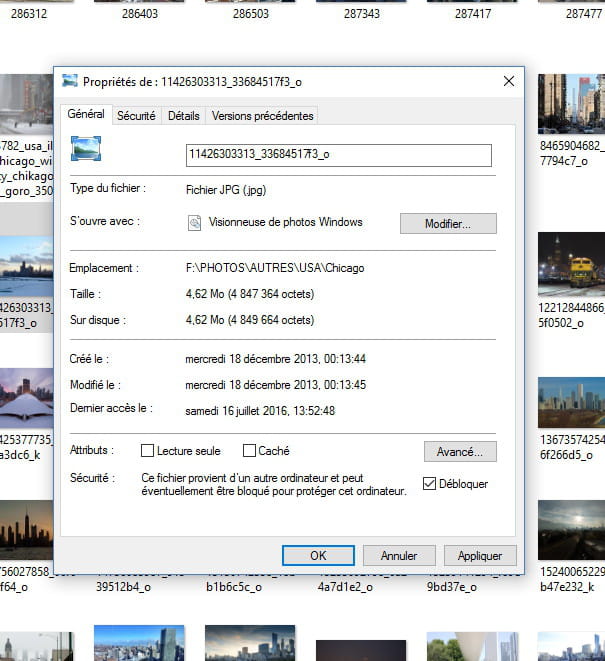Select the Versions précédentes tab
This screenshot has height=661, width=605.
pos(262,116)
